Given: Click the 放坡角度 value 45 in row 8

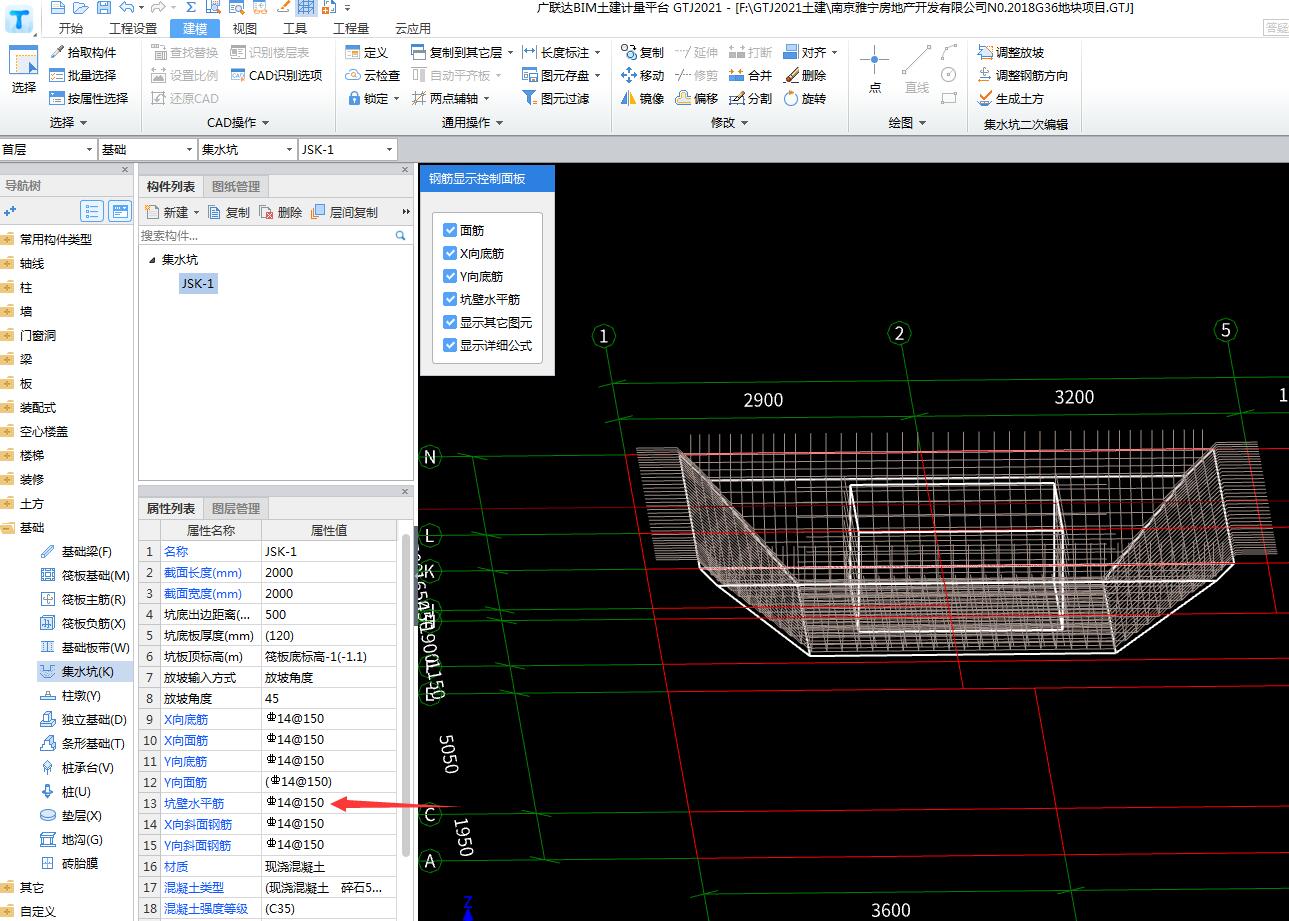Looking at the screenshot, I should [329, 698].
